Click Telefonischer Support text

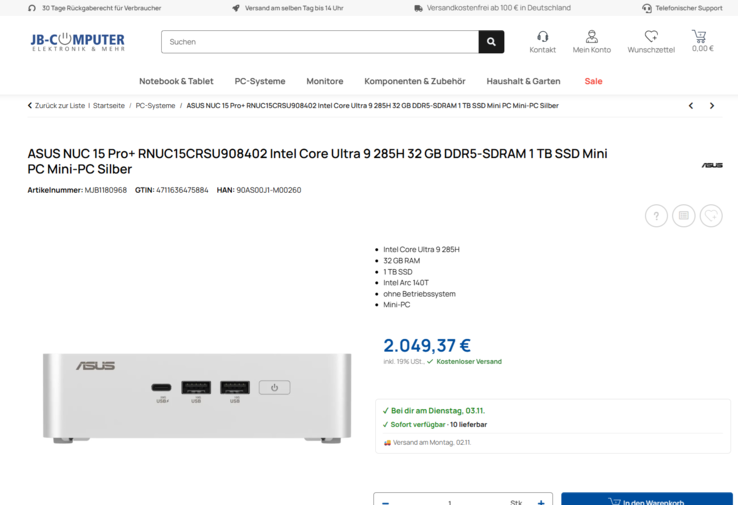[689, 8]
